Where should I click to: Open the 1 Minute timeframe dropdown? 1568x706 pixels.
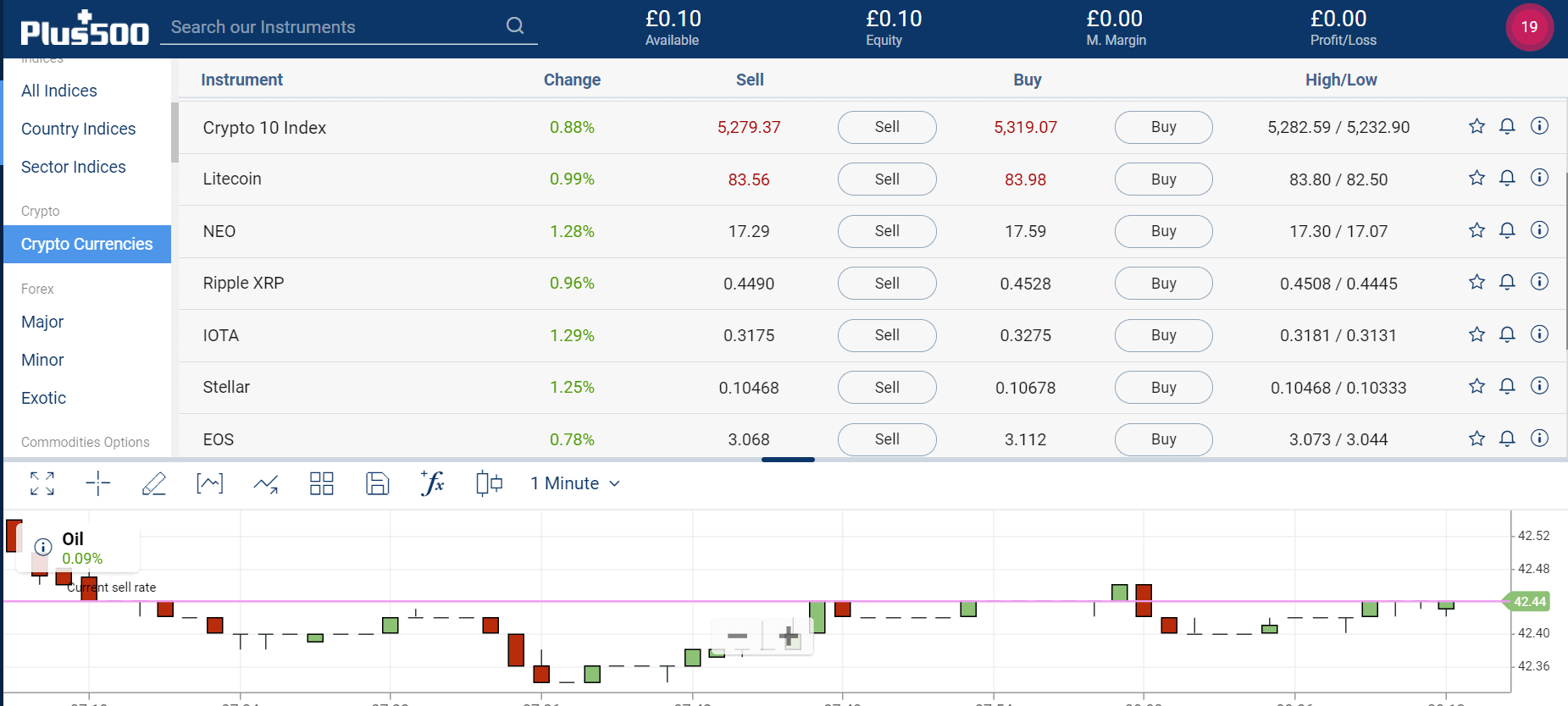575,483
